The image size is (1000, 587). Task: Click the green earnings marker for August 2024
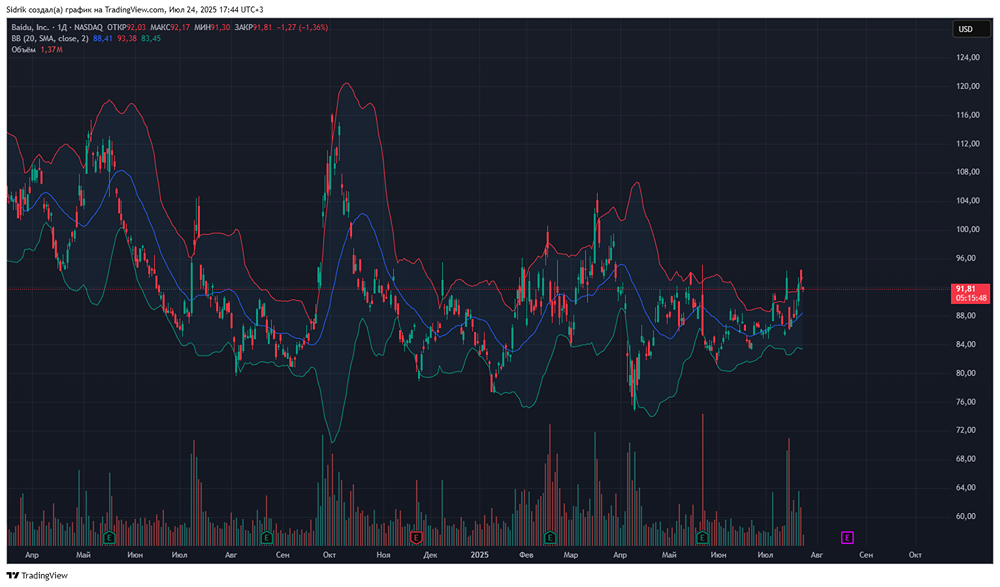point(267,538)
